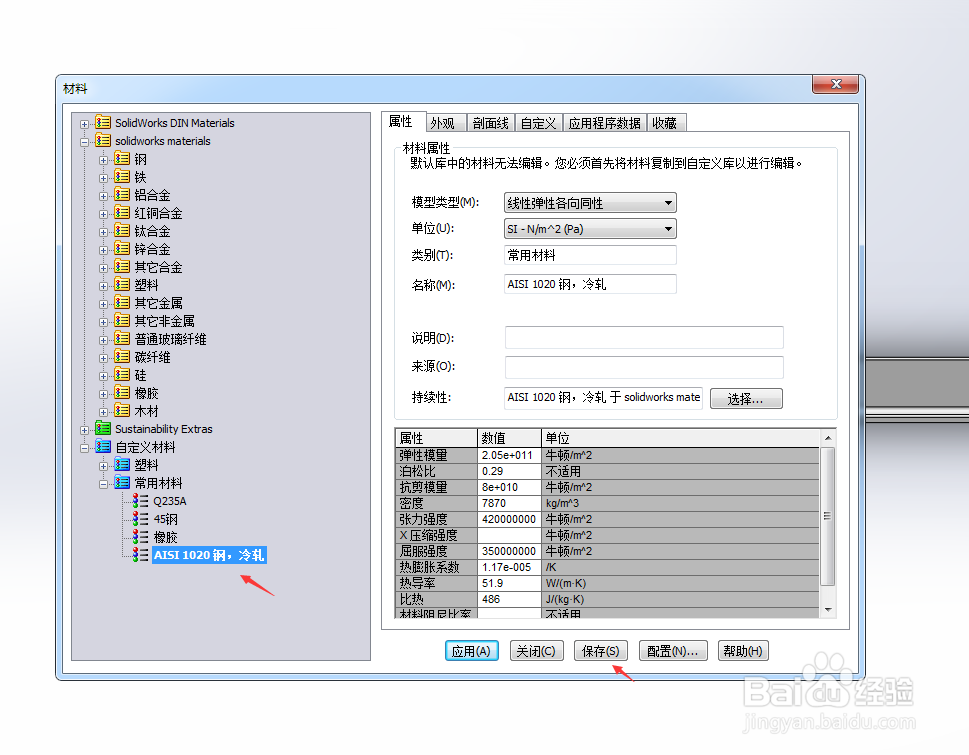Click the 配置(N)... button
Screen dimensions: 969x755
(x=672, y=651)
